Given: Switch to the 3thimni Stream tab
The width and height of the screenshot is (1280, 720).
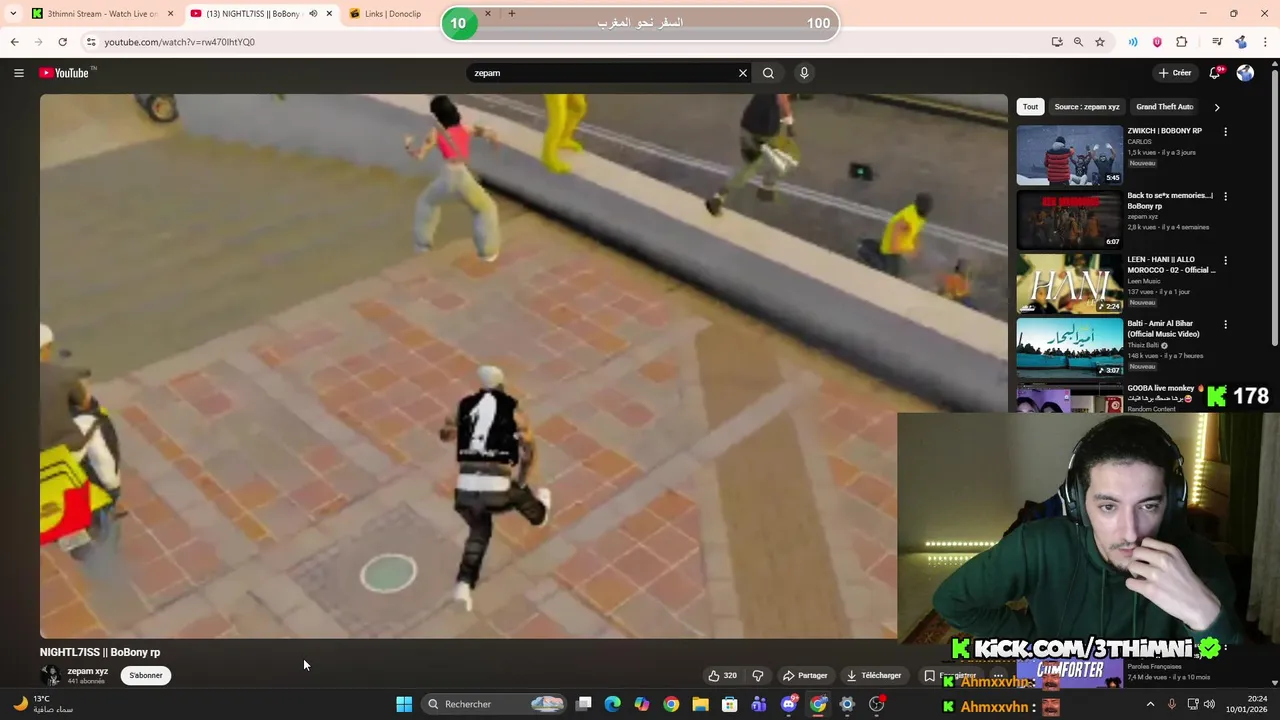Looking at the screenshot, I should (100, 14).
